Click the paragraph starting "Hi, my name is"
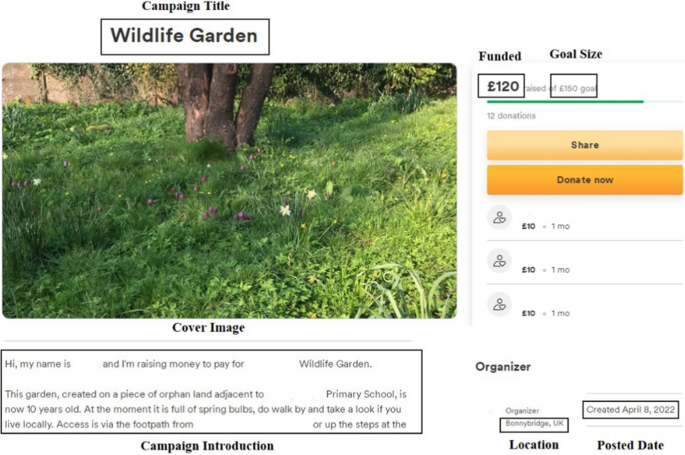 188,364
